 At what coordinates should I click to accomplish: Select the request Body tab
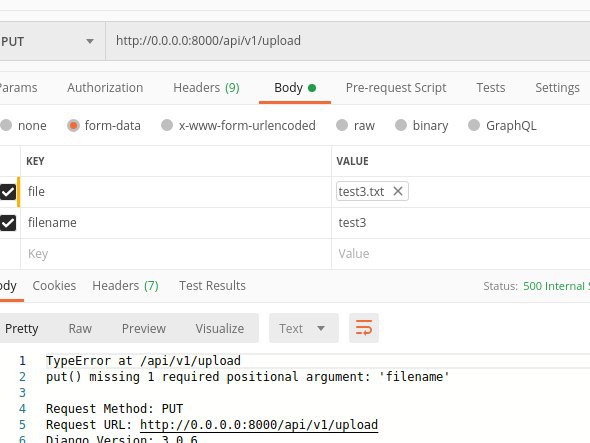295,88
